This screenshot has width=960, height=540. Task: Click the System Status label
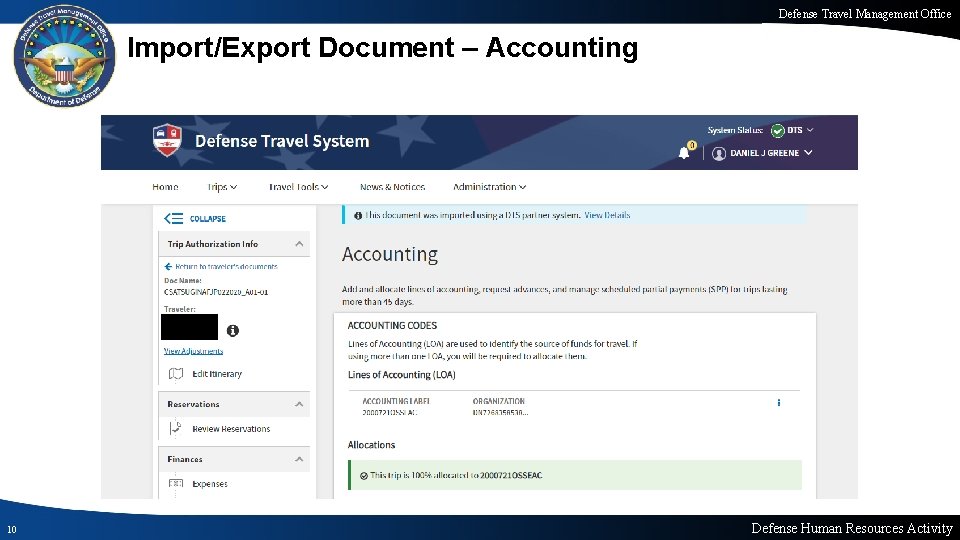pyautogui.click(x=735, y=130)
